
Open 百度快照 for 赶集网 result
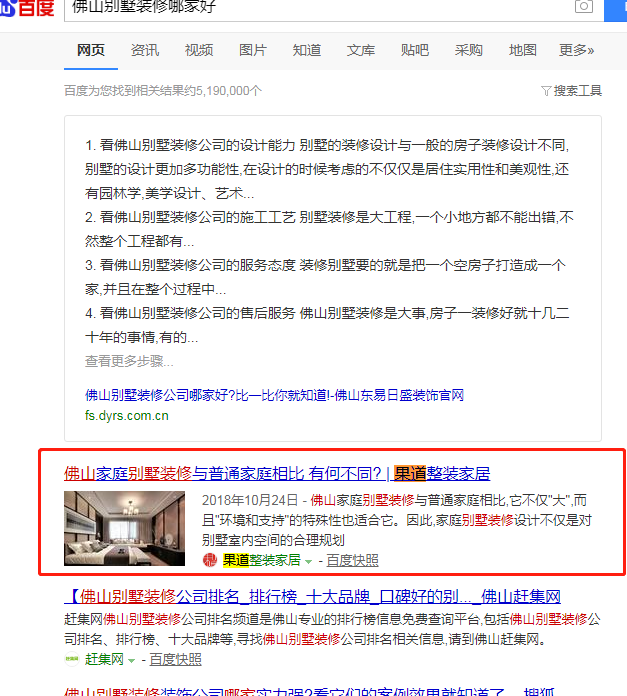(x=175, y=660)
